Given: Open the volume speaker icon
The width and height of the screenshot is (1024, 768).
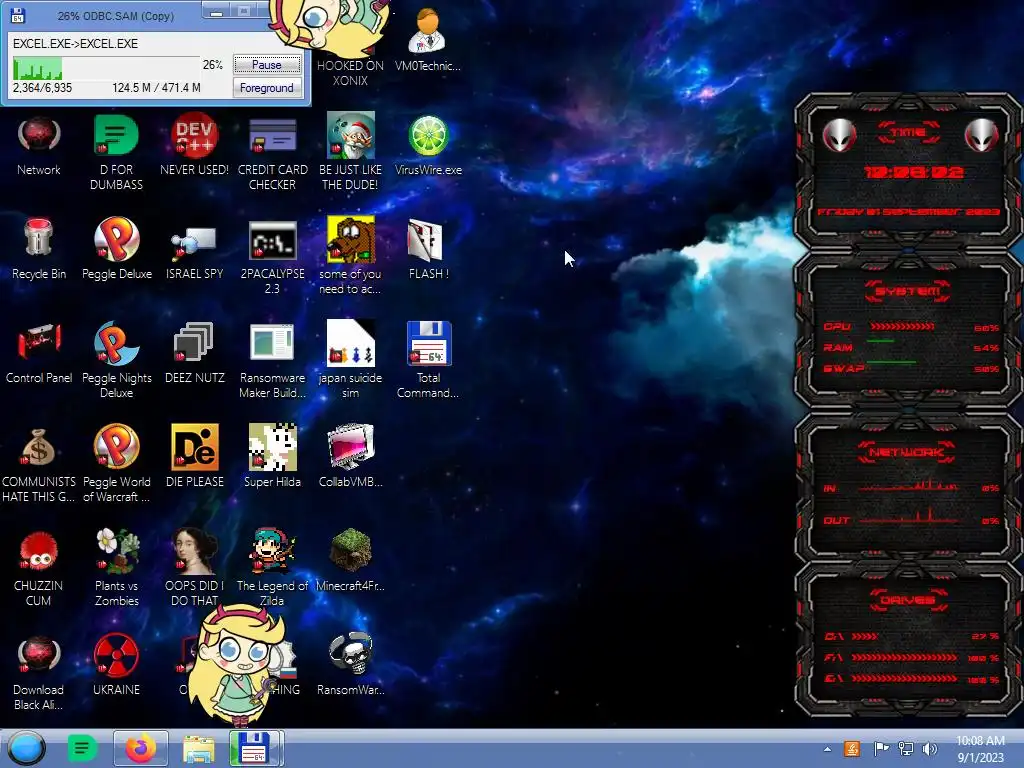Looking at the screenshot, I should click(930, 748).
